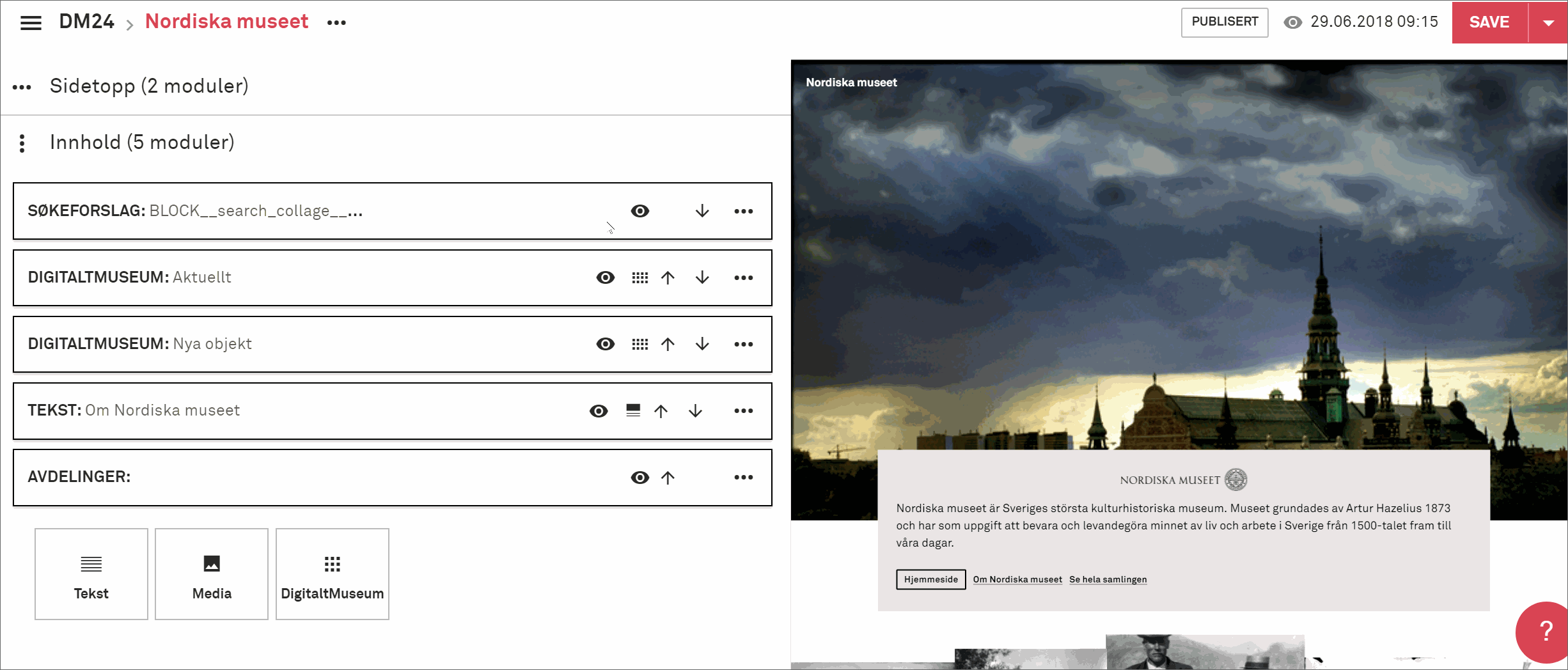Move the Aktuellt module down
The width and height of the screenshot is (1568, 670).
click(702, 277)
